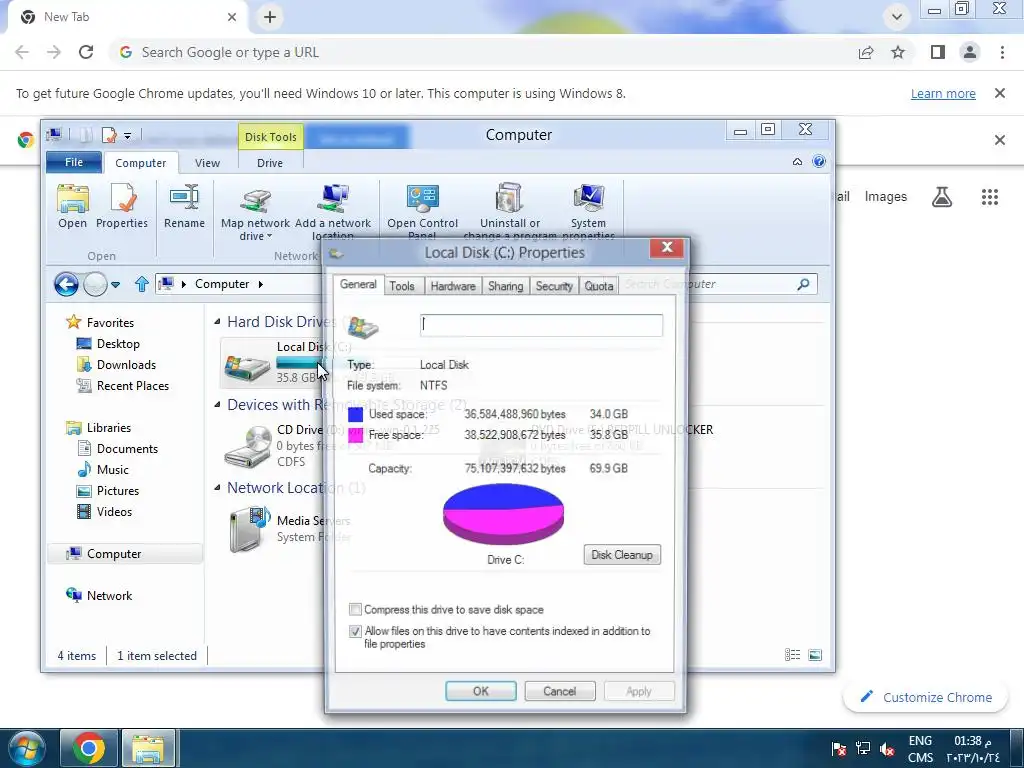This screenshot has width=1024, height=768.
Task: Open the File ribbon menu
Action: point(74,162)
